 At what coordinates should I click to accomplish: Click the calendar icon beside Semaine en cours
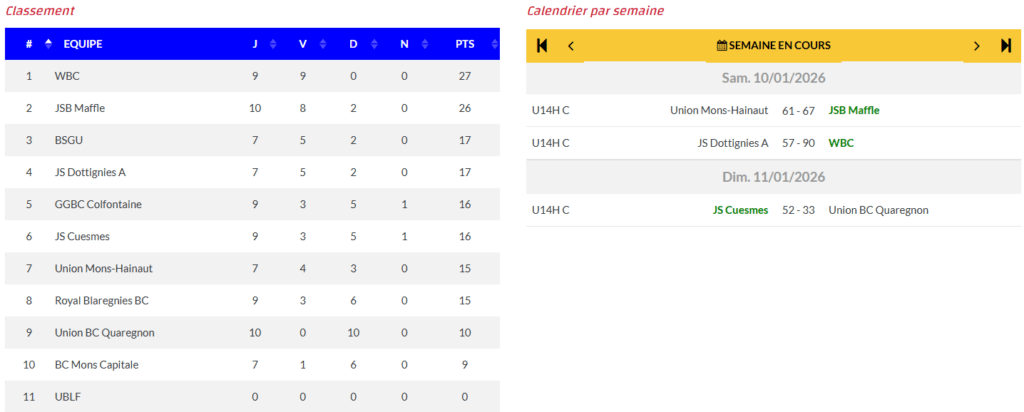722,45
